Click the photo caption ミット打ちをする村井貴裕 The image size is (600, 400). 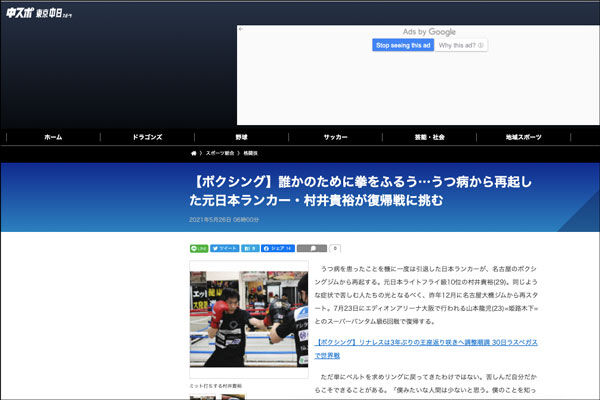click(216, 386)
